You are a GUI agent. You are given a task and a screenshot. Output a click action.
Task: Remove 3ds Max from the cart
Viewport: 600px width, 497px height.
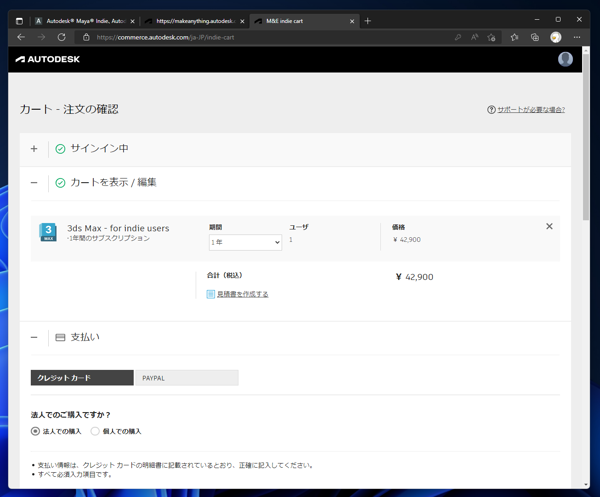tap(549, 227)
